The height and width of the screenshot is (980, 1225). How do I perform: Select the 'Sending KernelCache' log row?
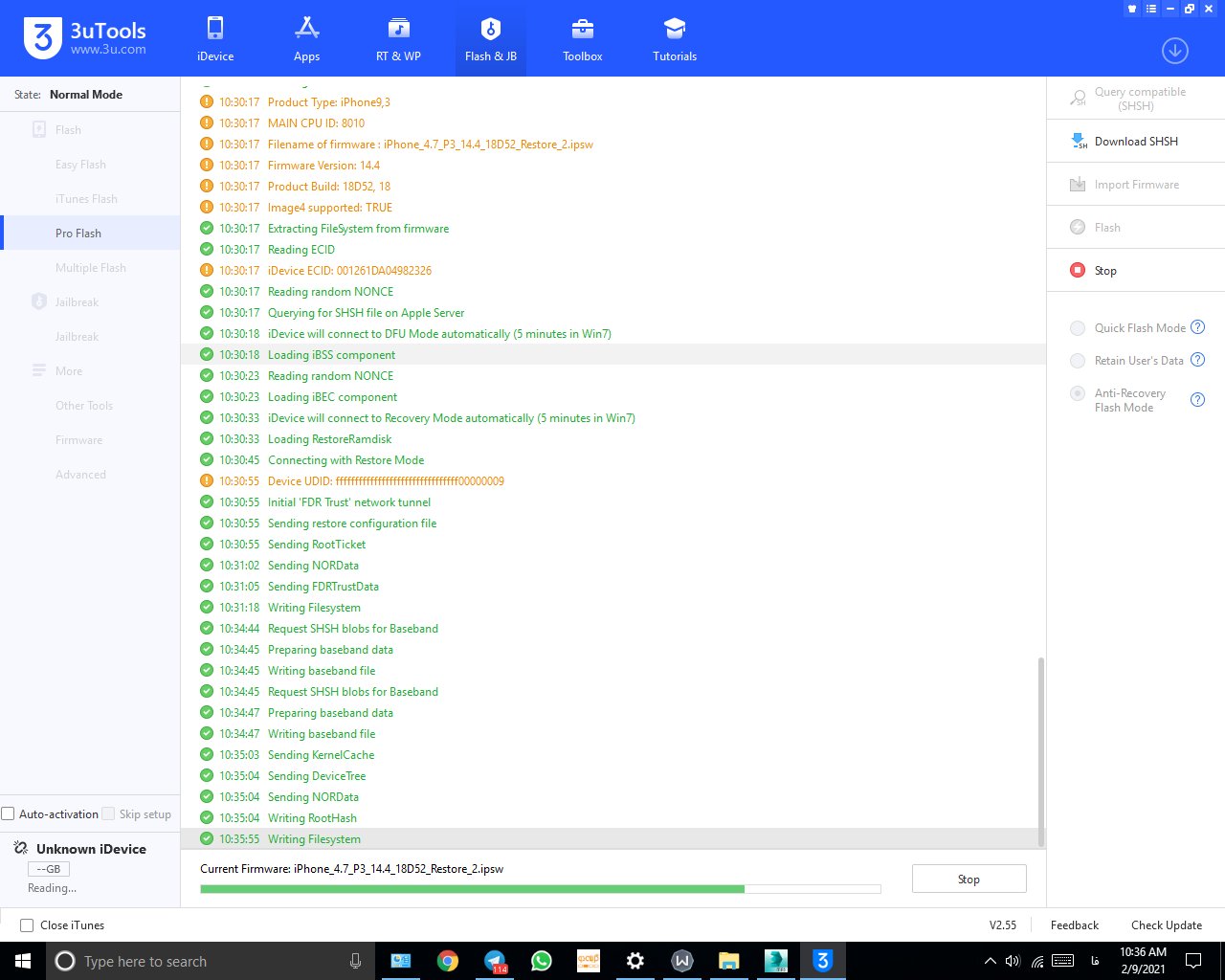[x=612, y=755]
